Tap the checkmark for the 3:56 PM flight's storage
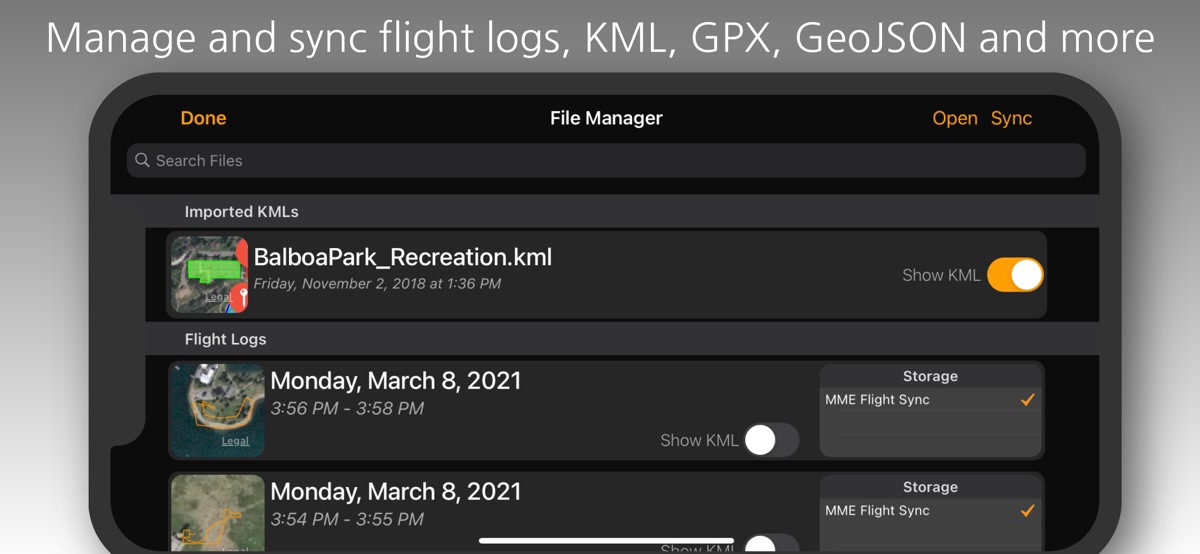The height and width of the screenshot is (554, 1200). [x=1027, y=400]
